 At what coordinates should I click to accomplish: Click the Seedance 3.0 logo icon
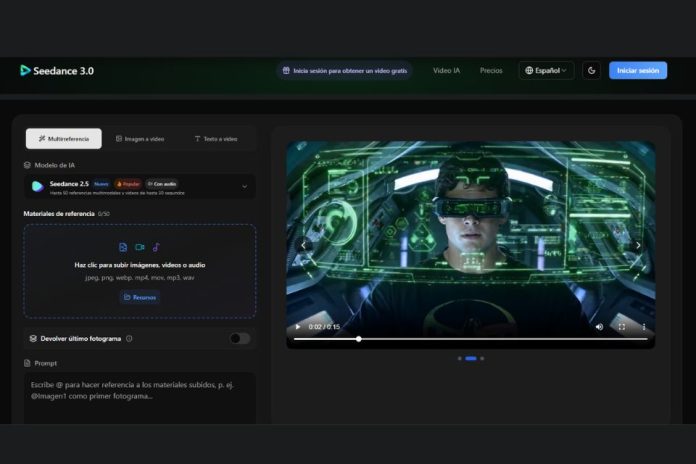pos(25,71)
